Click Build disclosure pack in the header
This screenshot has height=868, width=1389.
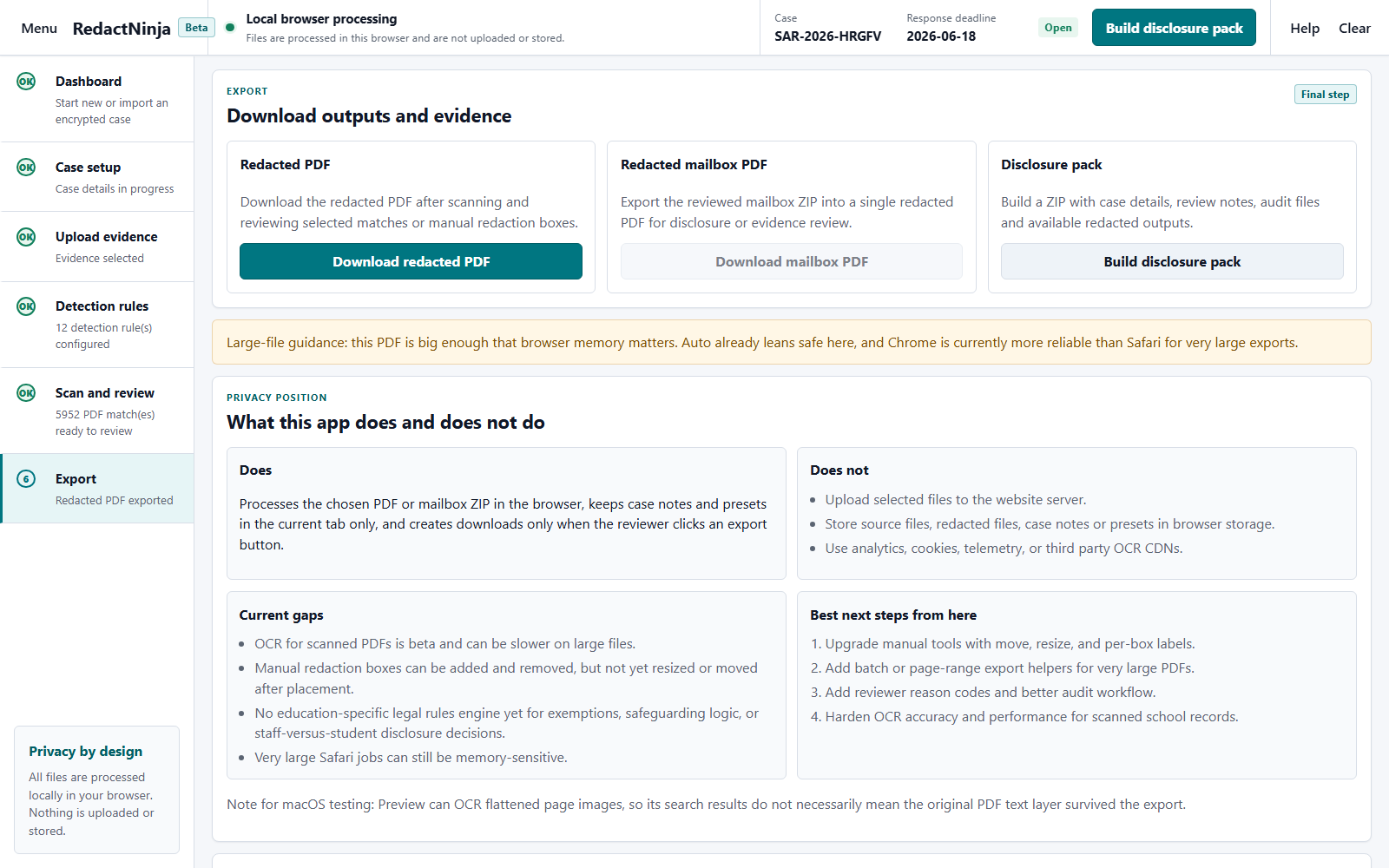coord(1174,28)
